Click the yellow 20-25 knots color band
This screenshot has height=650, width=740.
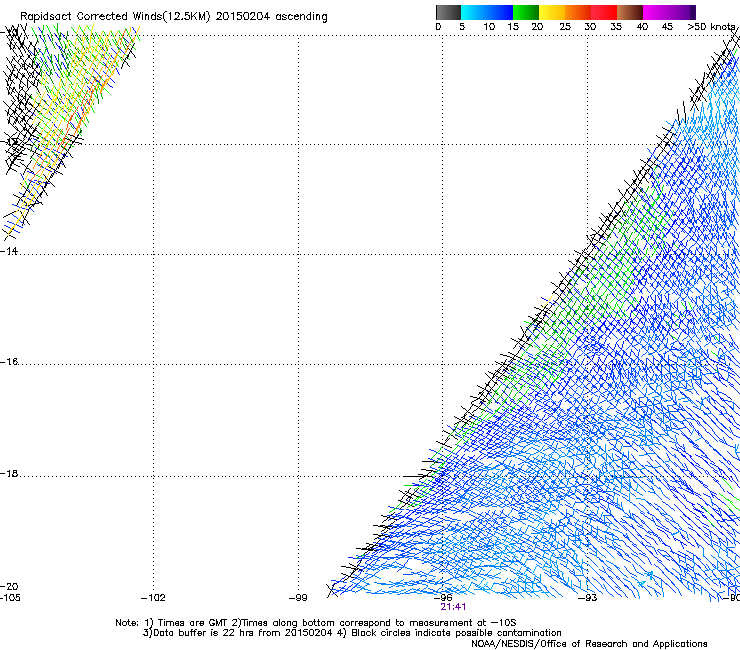tap(552, 12)
